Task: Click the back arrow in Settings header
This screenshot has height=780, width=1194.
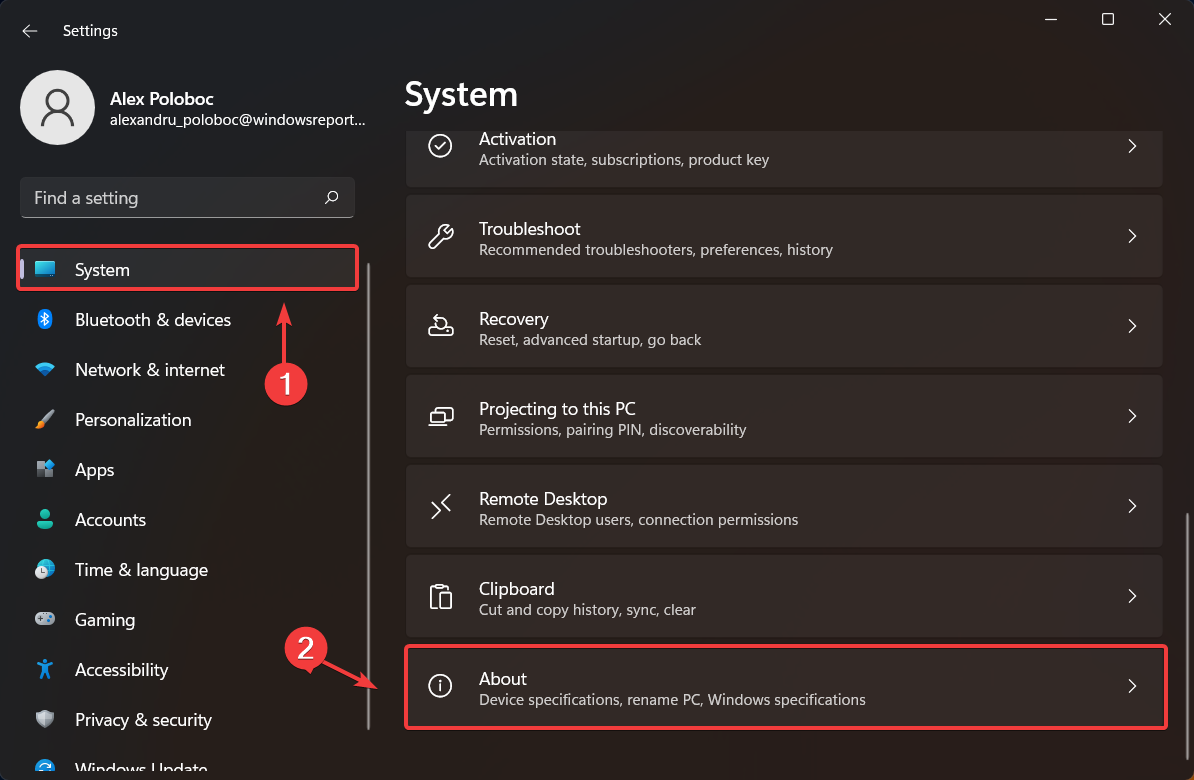Action: click(x=30, y=31)
